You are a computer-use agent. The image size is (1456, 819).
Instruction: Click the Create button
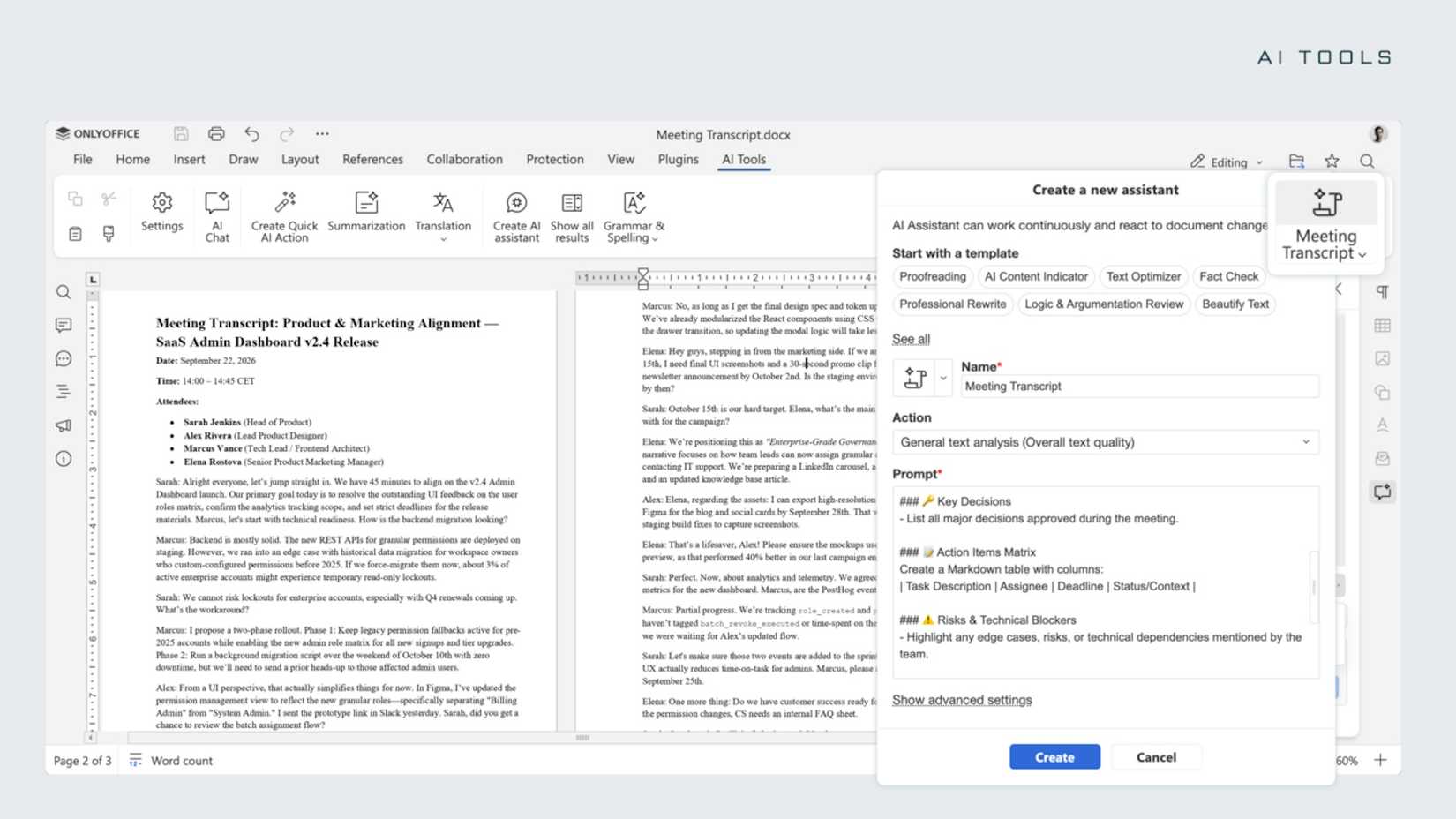[x=1054, y=757]
